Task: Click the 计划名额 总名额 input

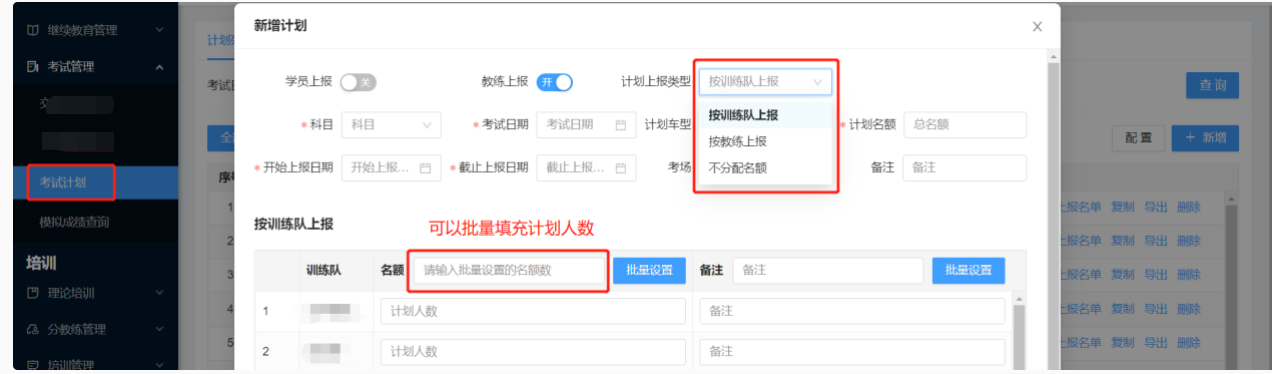Action: pyautogui.click(x=964, y=125)
